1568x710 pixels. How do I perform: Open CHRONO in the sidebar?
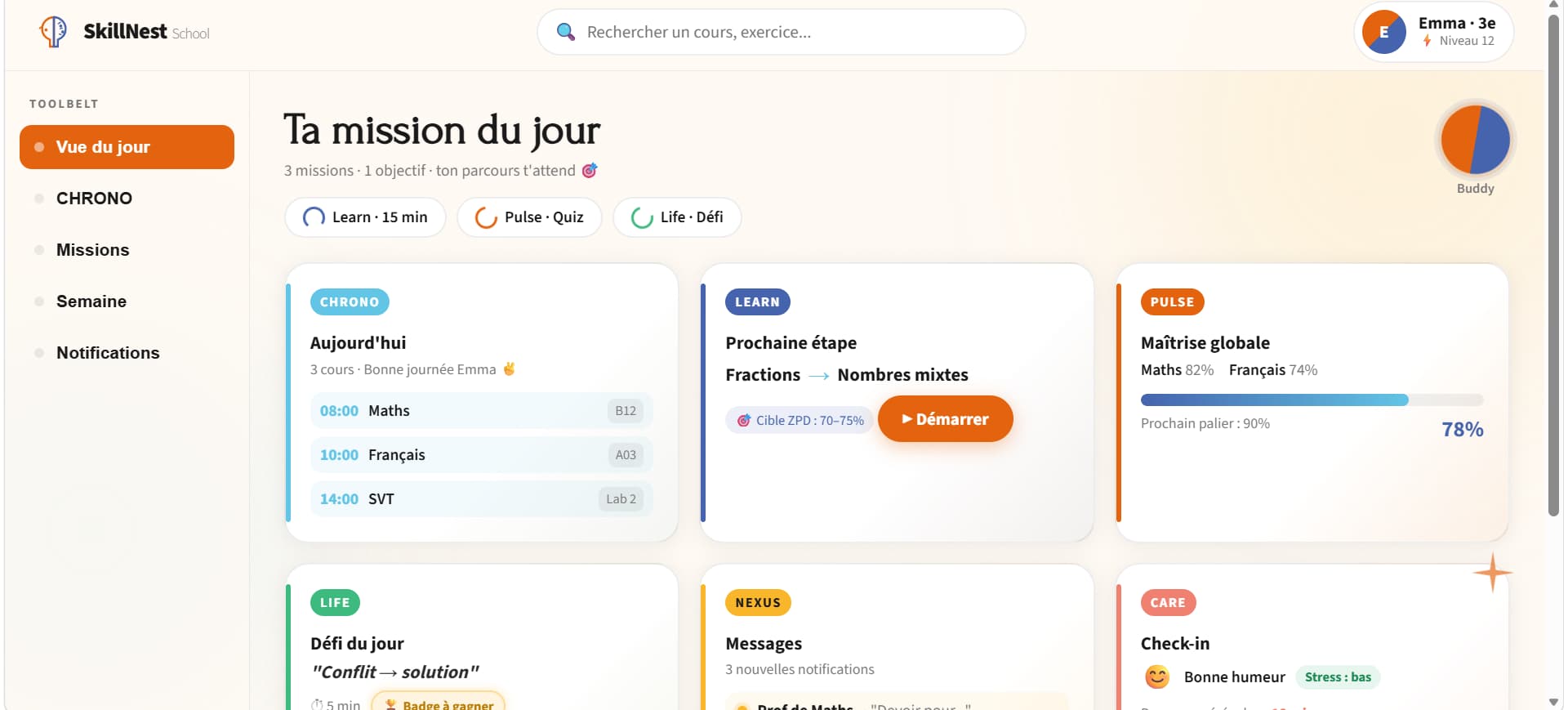[x=127, y=199]
